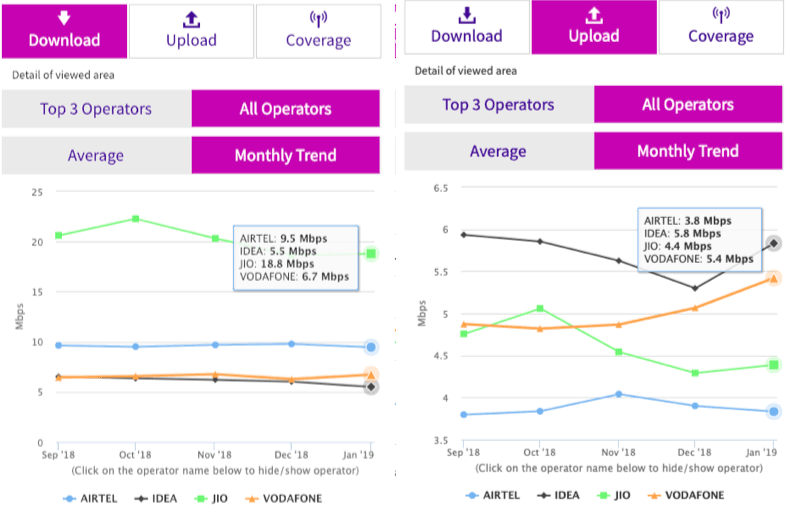The width and height of the screenshot is (800, 527).
Task: Select Monthly Trend in the left panel
Action: [x=286, y=155]
